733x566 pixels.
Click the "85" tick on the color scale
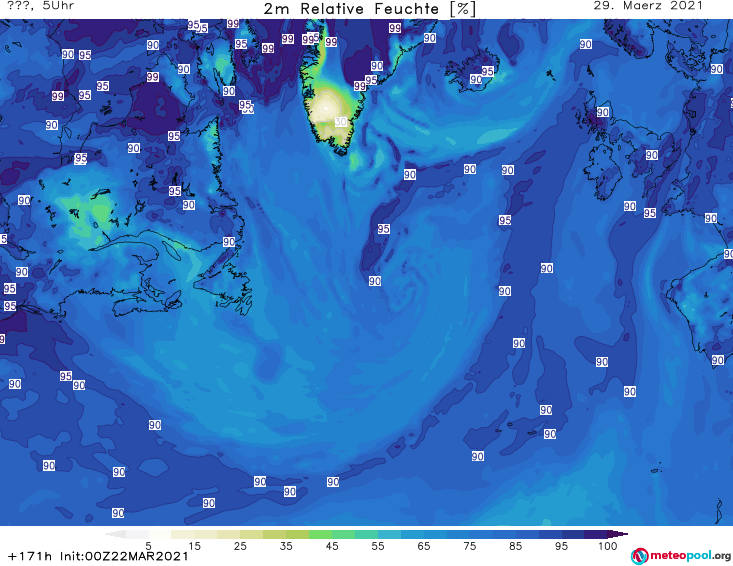coord(515,546)
